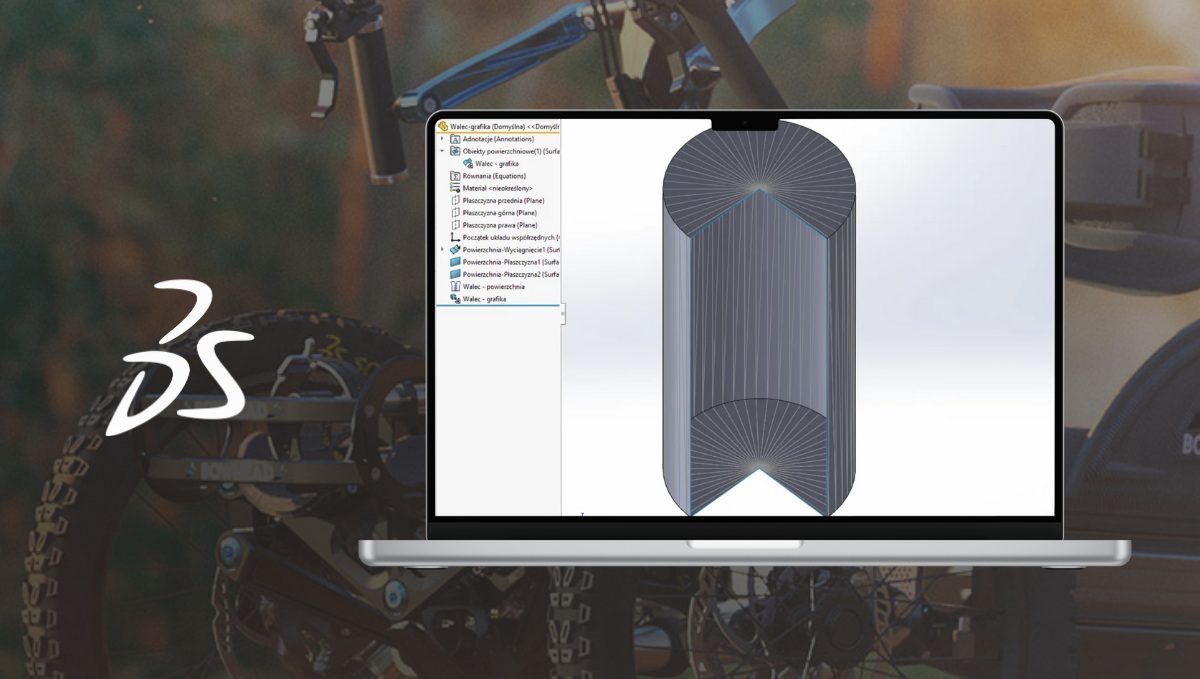Screen dimensions: 1200x679
Task: Select Walec - grafika body under Obiekty powierzchniowe
Action: [497, 163]
